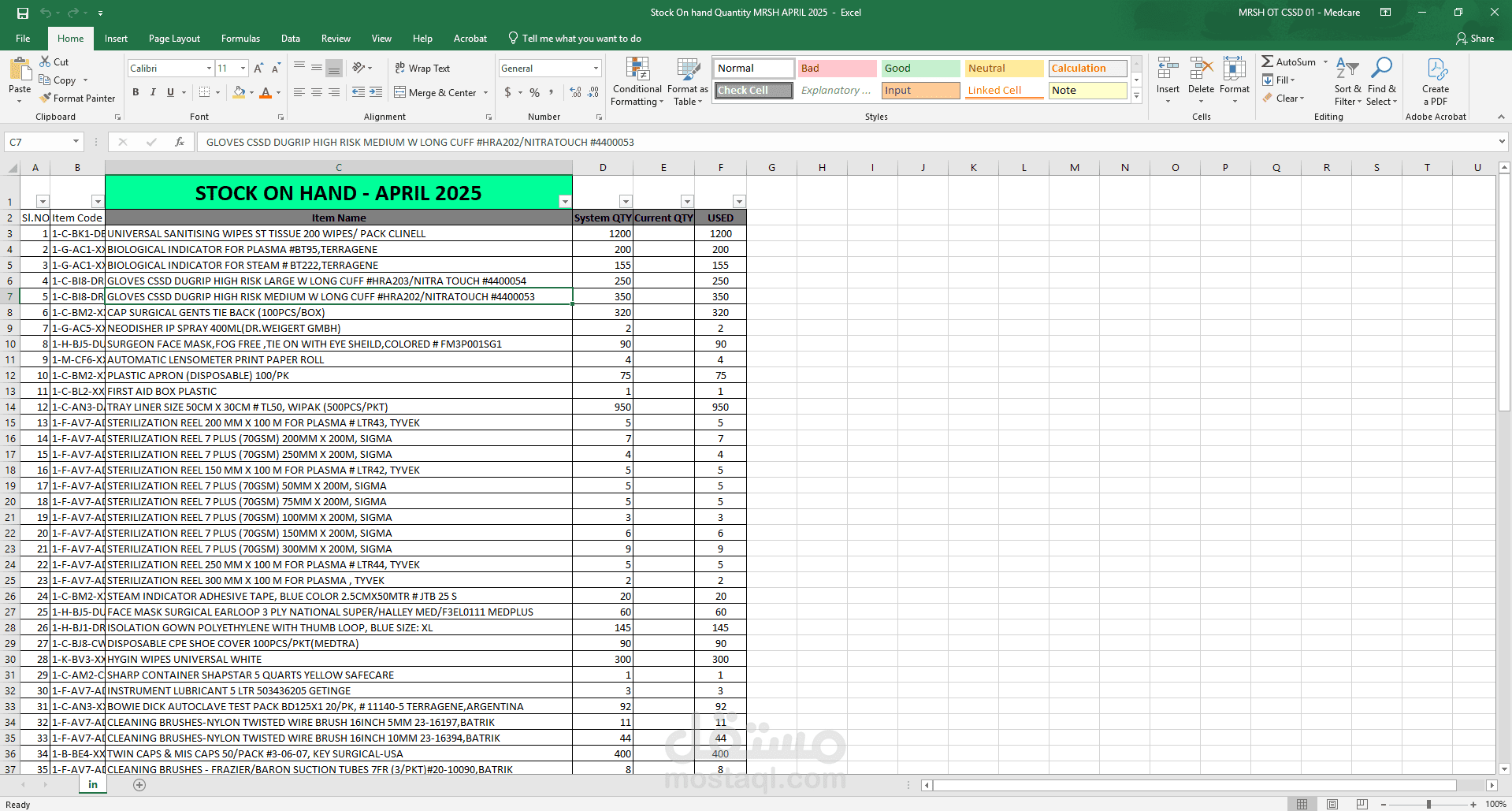
Task: Toggle italic formatting
Action: click(x=153, y=92)
